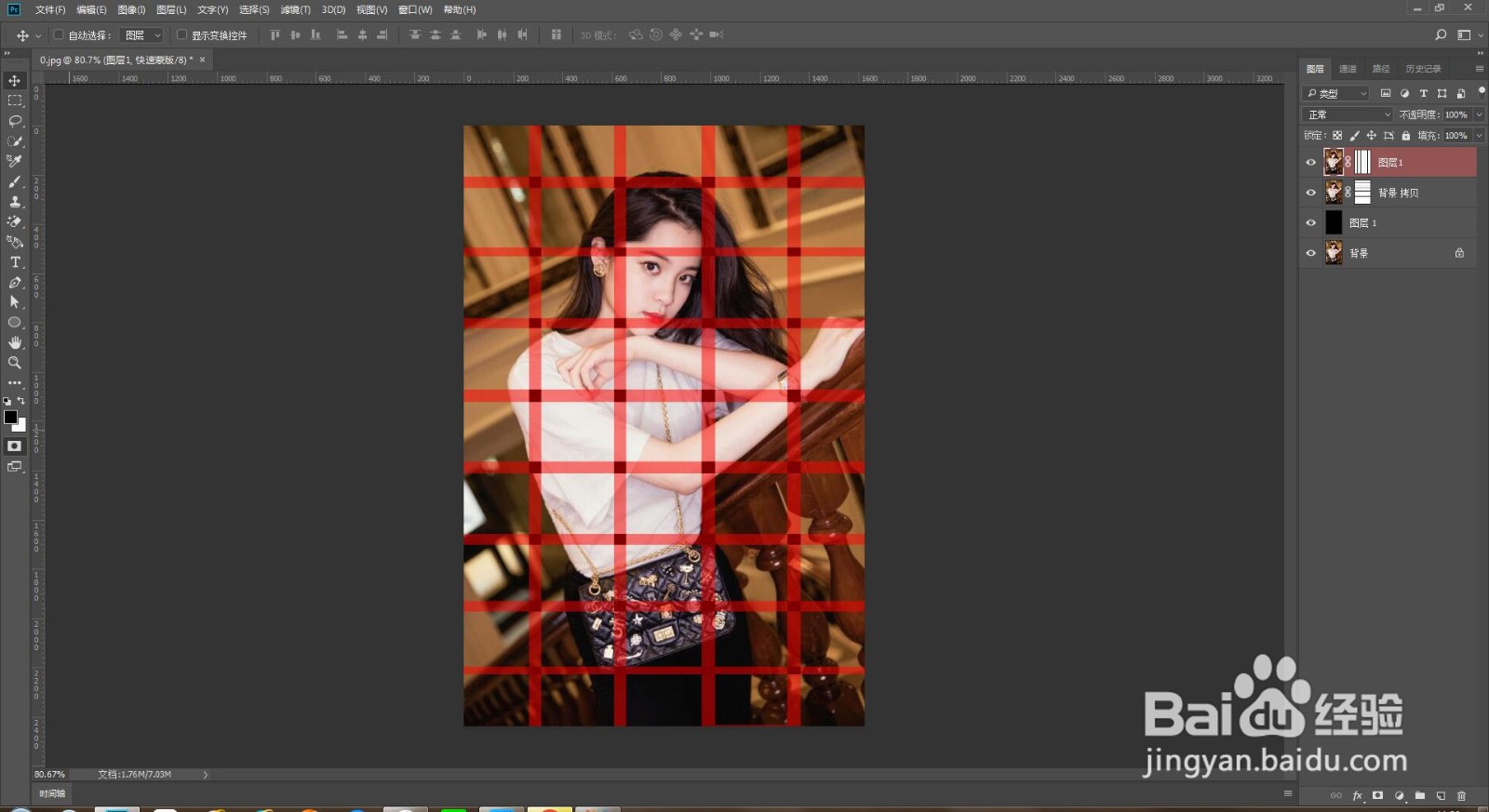The image size is (1489, 812).
Task: Open the blend mode 正常 dropdown
Action: point(1348,114)
